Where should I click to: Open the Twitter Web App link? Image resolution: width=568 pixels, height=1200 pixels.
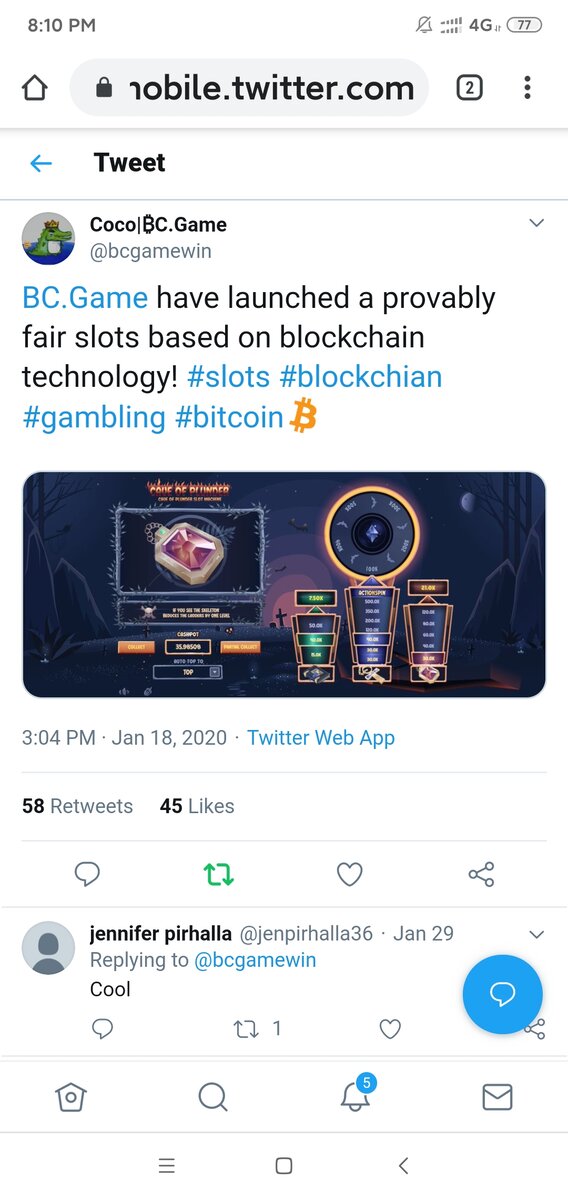[321, 738]
